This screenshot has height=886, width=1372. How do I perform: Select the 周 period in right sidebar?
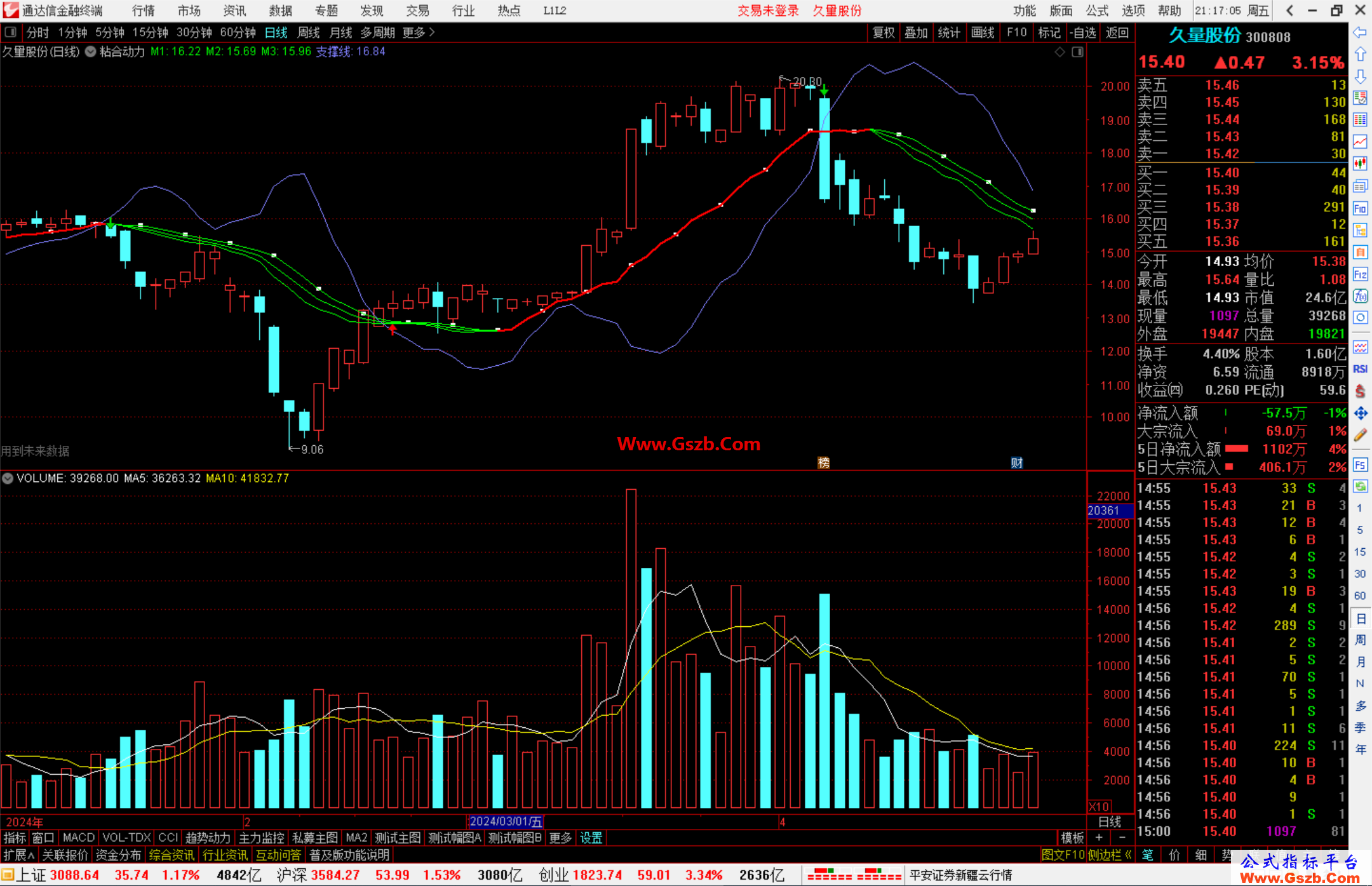(1360, 640)
